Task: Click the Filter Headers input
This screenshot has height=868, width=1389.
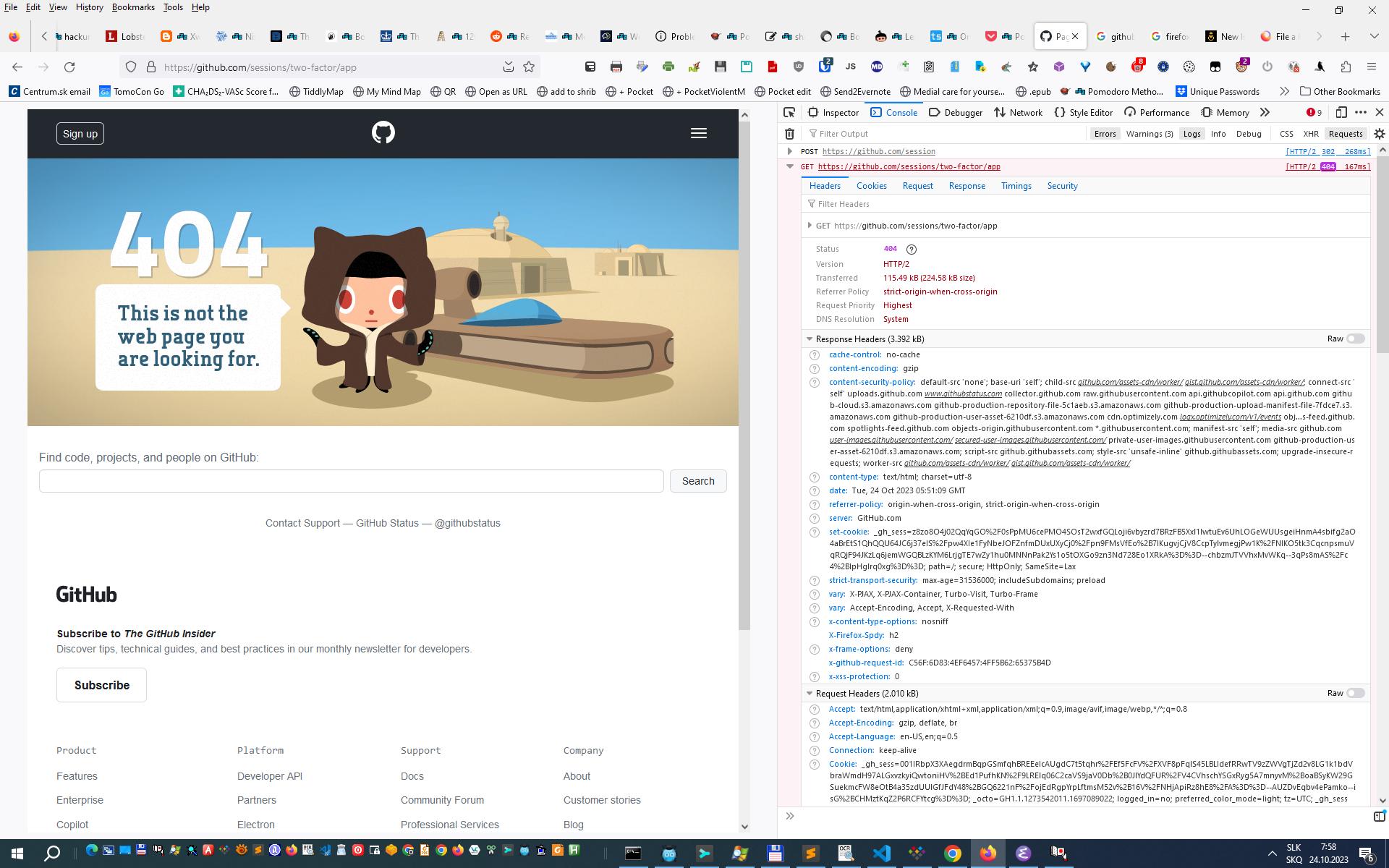Action: point(1085,204)
